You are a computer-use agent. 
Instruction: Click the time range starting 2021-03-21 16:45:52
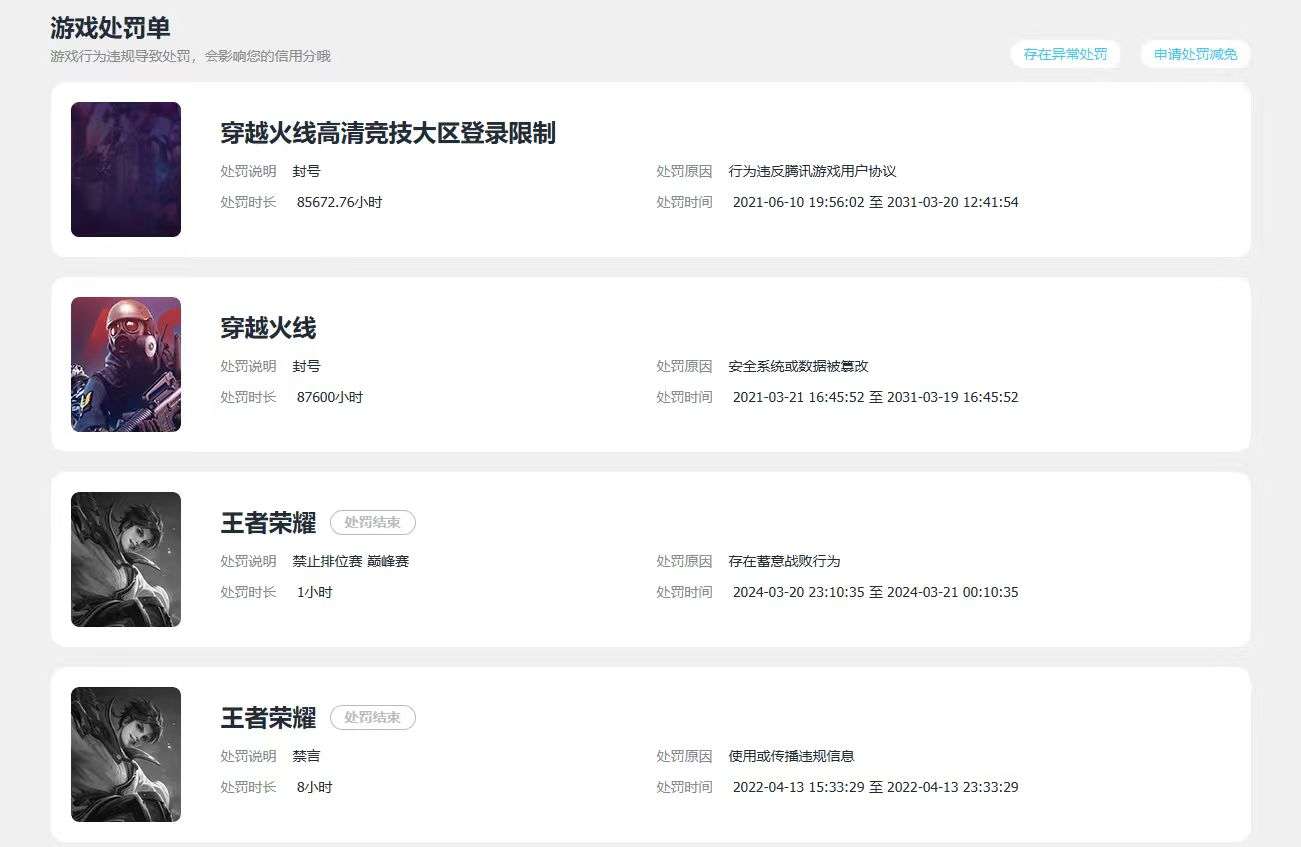pos(876,397)
